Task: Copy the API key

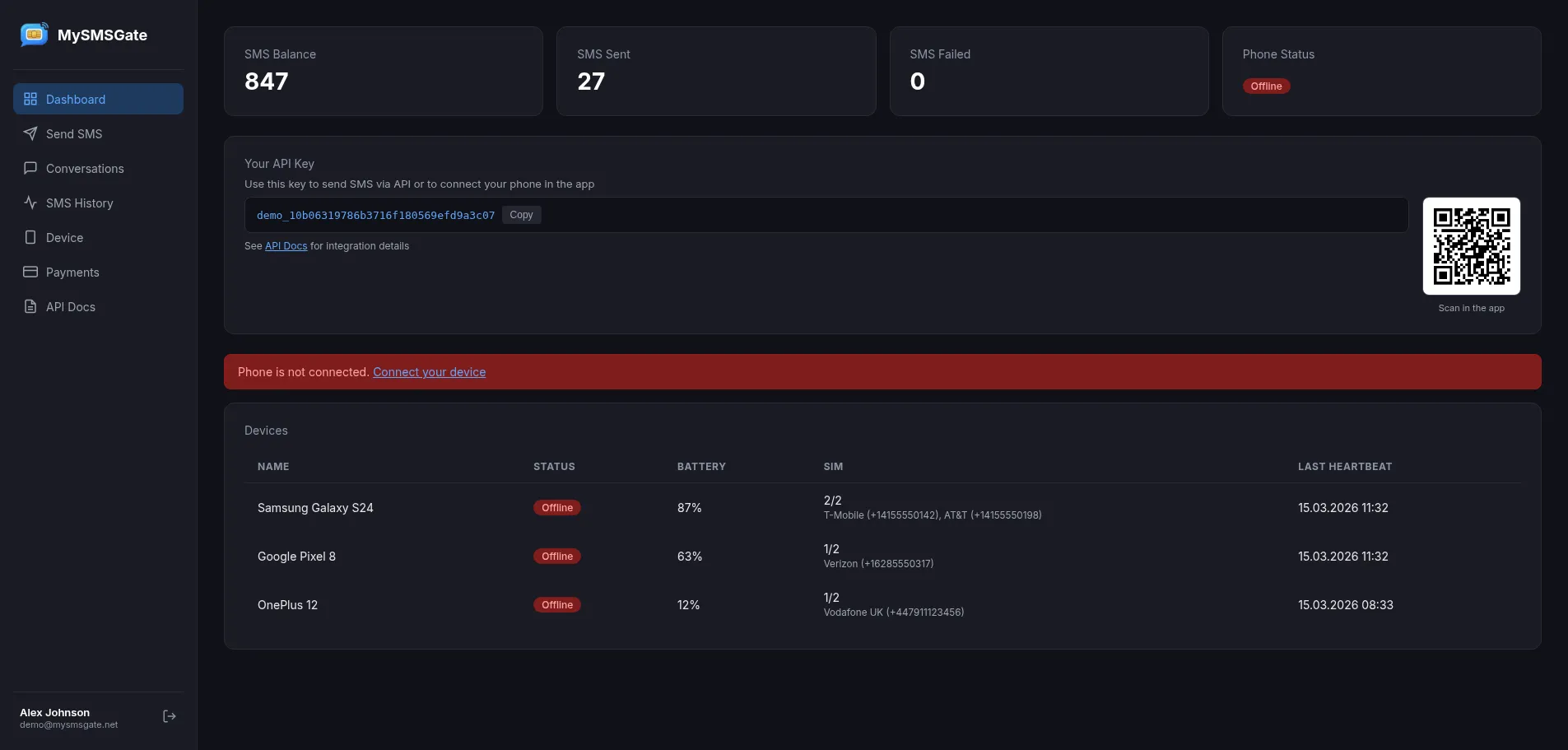Action: [x=521, y=215]
